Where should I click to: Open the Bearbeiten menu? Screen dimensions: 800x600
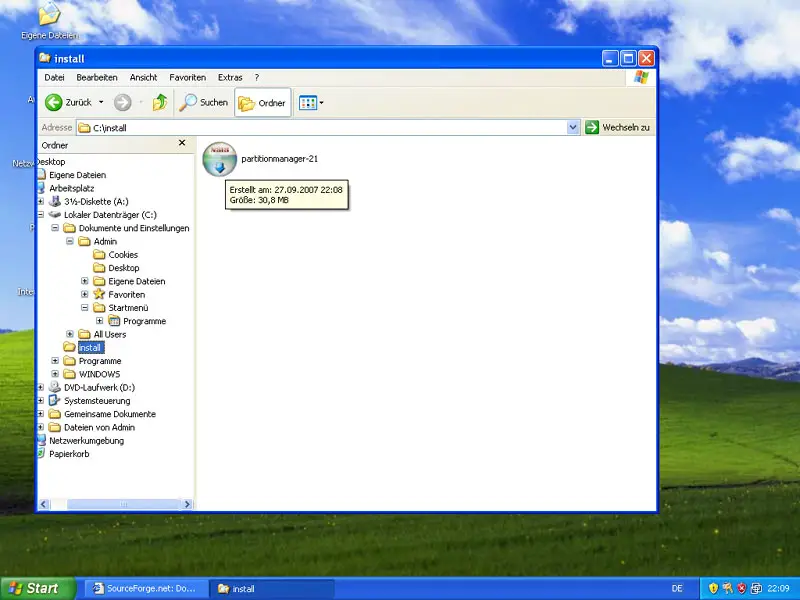tap(97, 78)
